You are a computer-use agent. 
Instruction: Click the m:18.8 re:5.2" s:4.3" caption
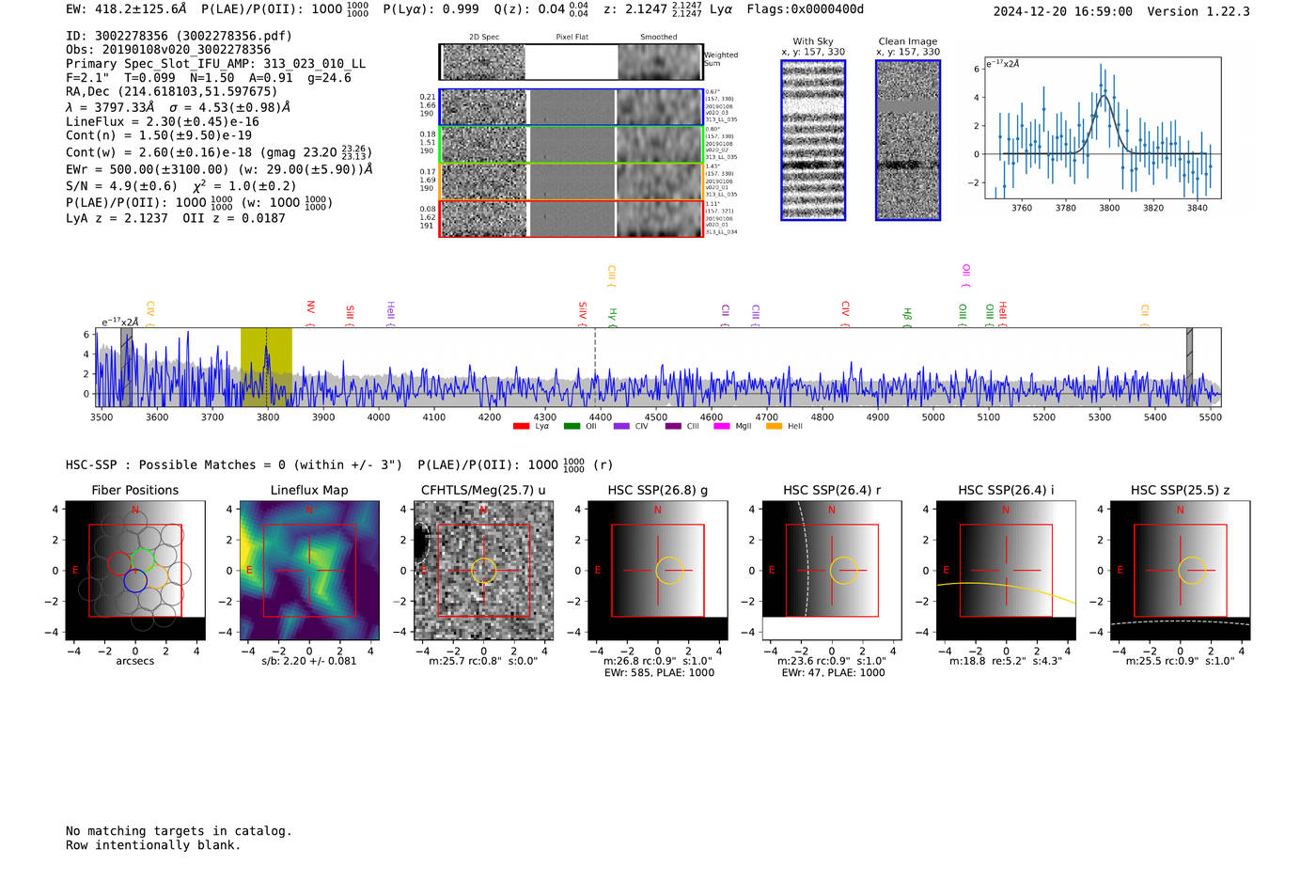(x=1006, y=661)
